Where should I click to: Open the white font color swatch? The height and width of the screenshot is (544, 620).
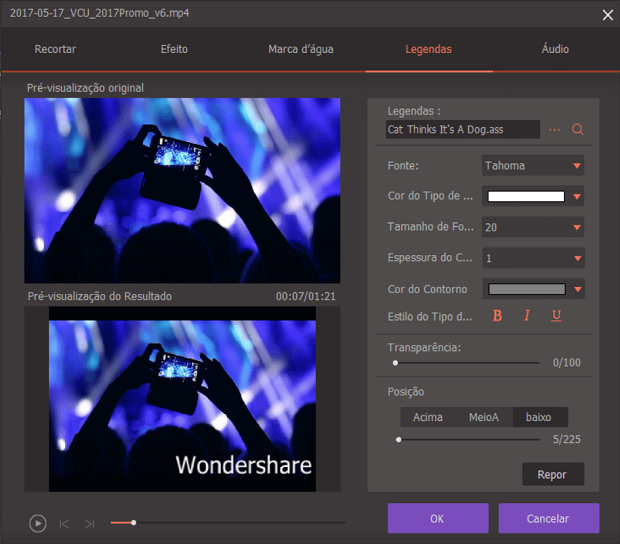(526, 197)
